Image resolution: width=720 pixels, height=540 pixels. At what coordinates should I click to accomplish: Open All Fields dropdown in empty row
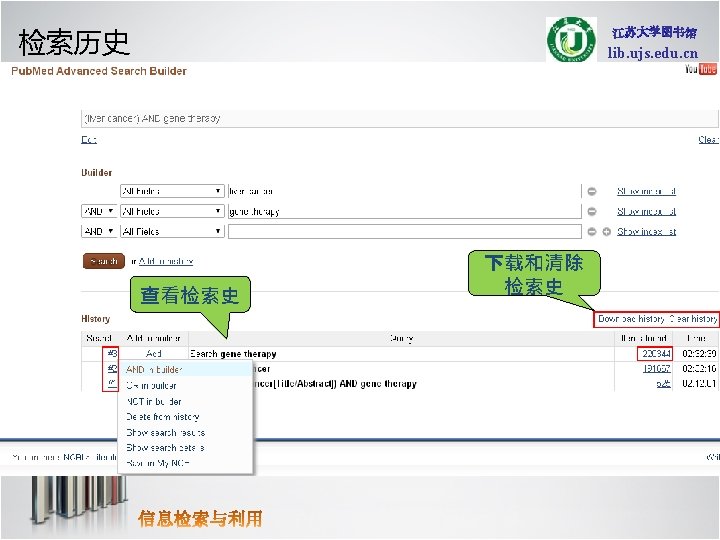click(x=172, y=231)
